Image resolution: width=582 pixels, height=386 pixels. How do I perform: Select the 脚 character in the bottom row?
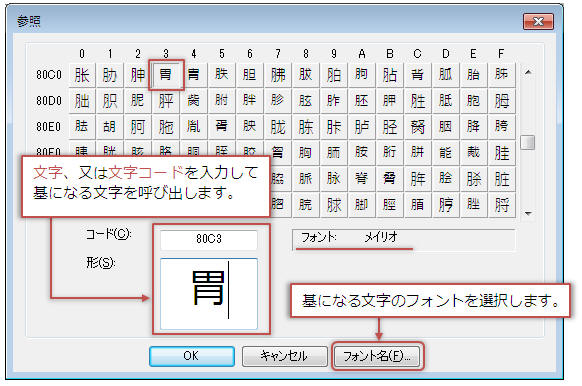click(x=362, y=205)
